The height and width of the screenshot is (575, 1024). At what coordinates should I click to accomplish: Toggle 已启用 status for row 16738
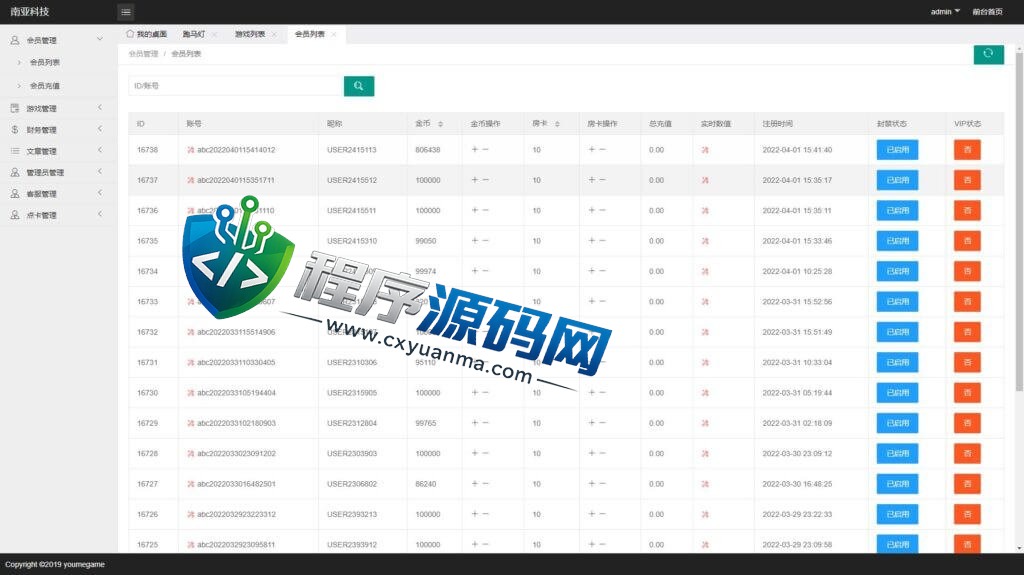pyautogui.click(x=897, y=150)
